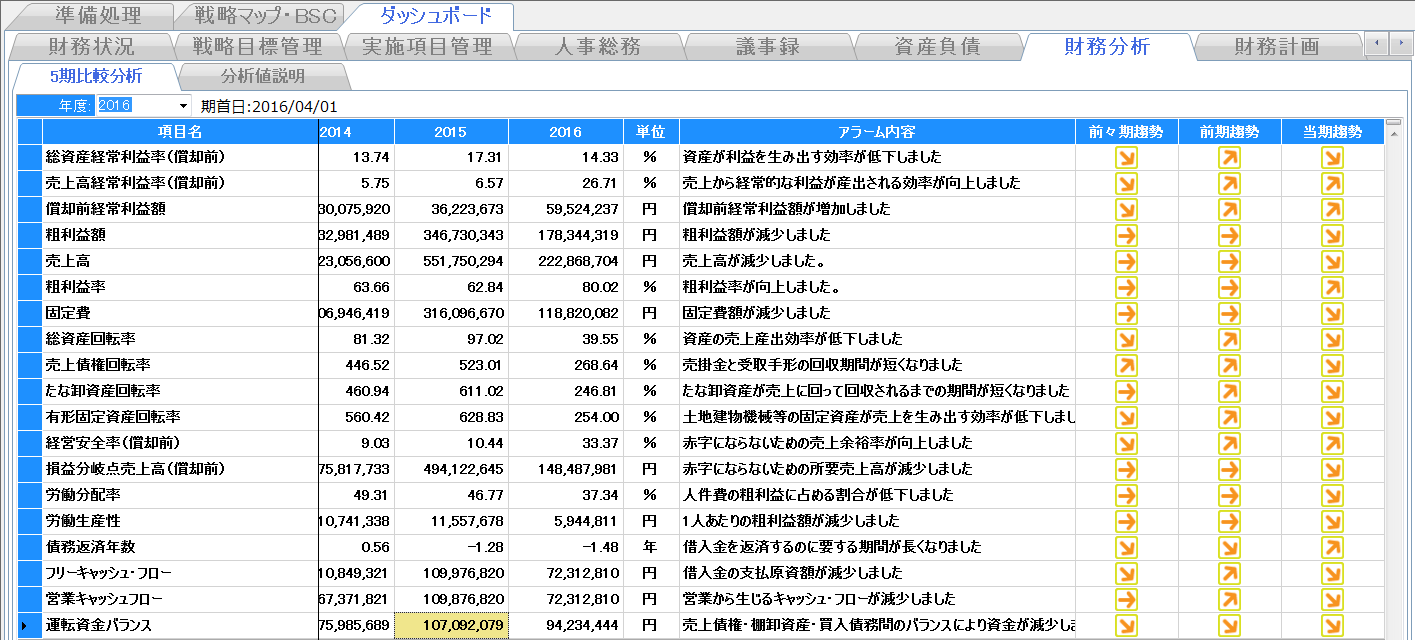Click 前期趨勢 arrow icon for 総資産回転率 row
Image resolution: width=1415 pixels, height=640 pixels.
[1229, 340]
